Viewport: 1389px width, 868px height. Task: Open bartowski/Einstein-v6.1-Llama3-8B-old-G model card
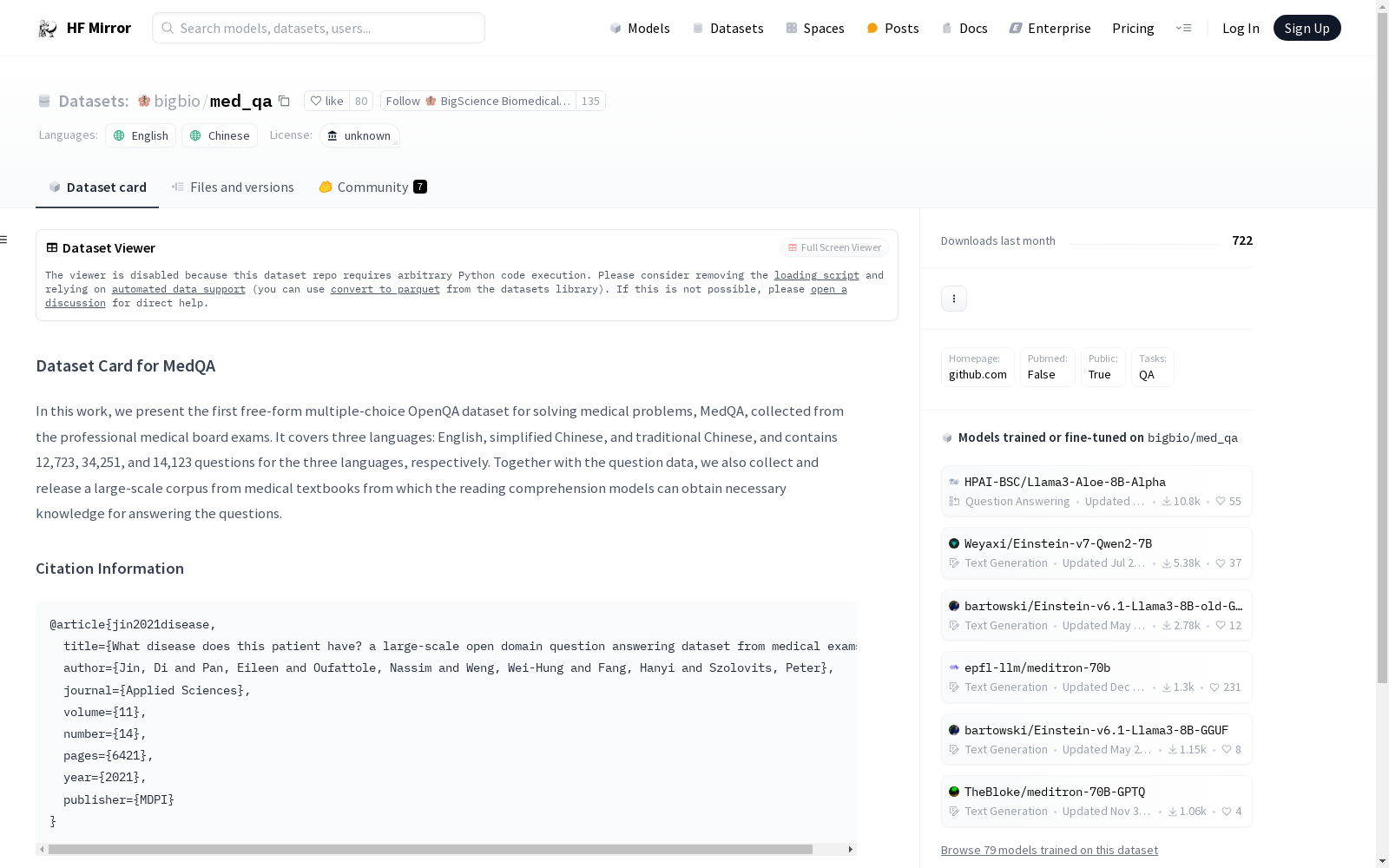tap(1096, 615)
